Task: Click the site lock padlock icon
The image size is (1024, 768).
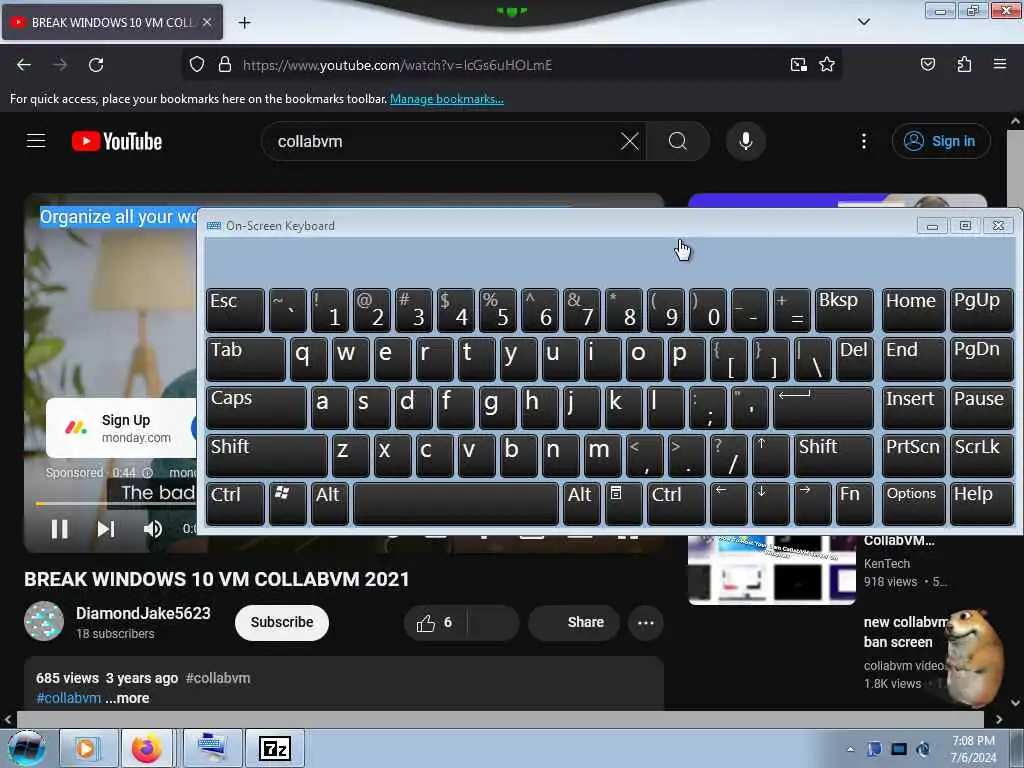Action: point(225,65)
